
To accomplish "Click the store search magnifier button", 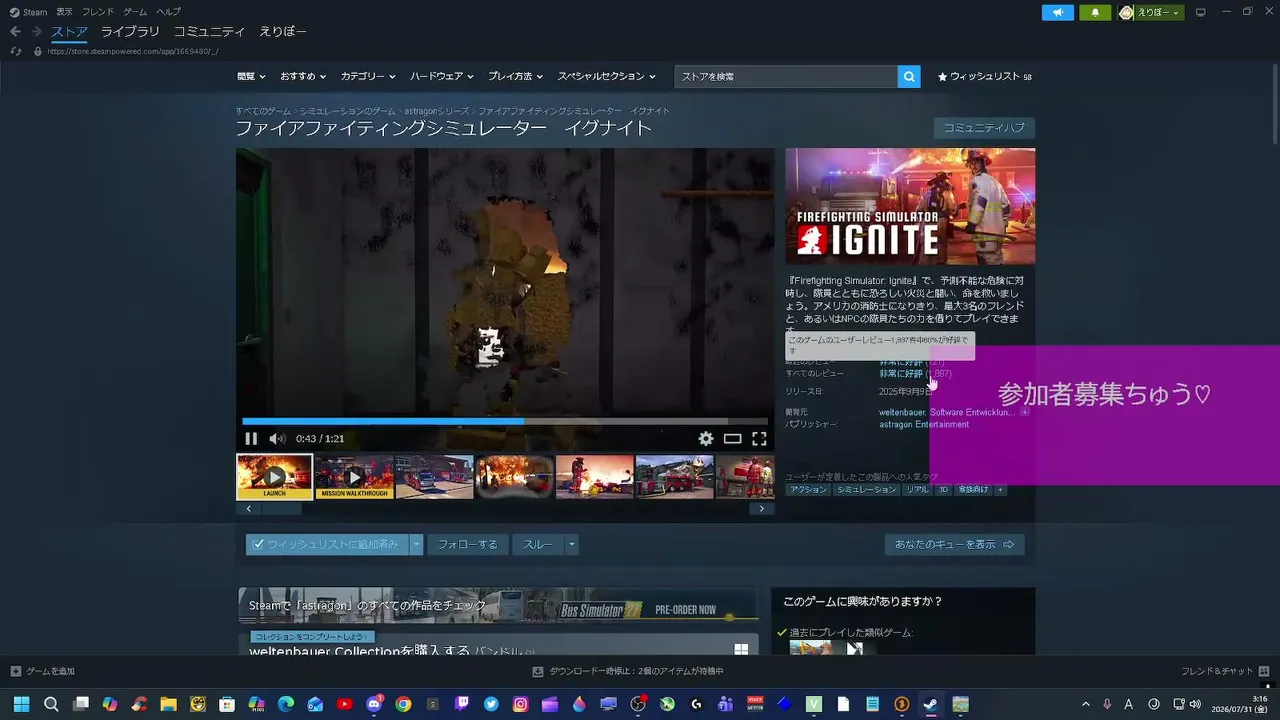I will (909, 76).
